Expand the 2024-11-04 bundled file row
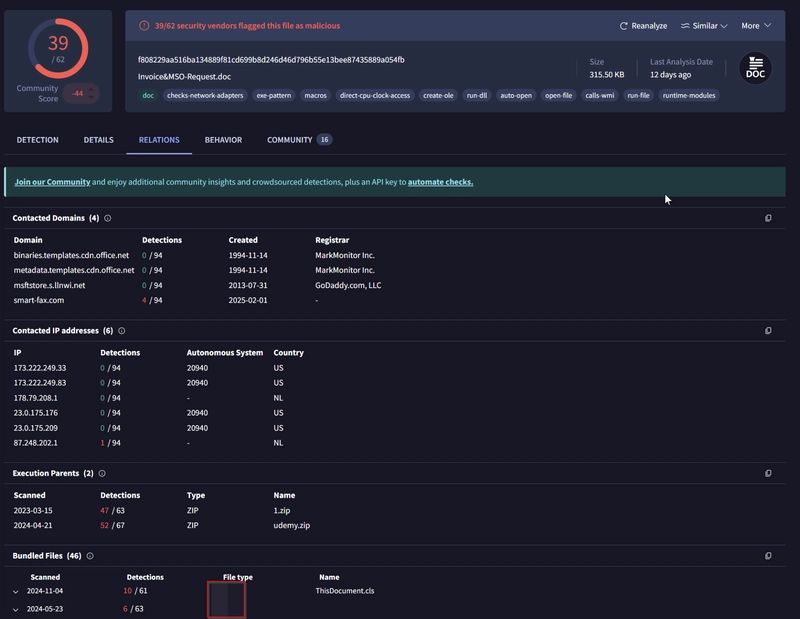The image size is (800, 619). (16, 591)
